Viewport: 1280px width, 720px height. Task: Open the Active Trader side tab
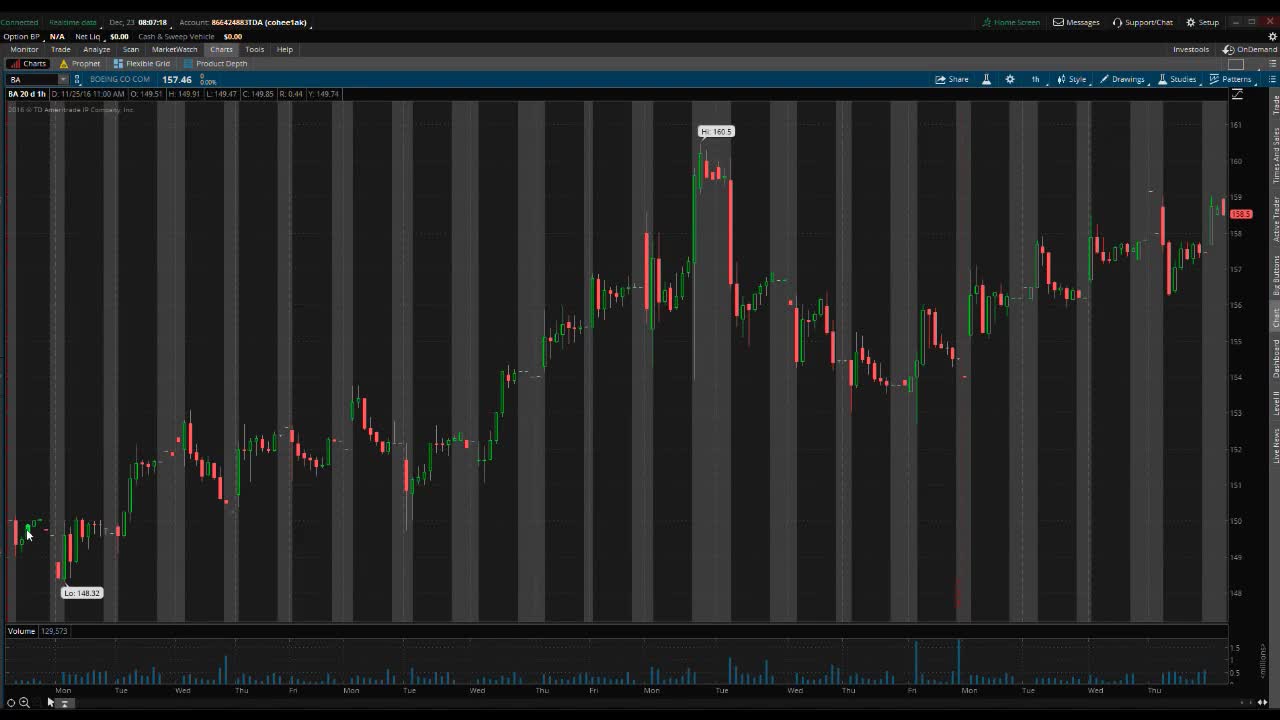click(1275, 219)
